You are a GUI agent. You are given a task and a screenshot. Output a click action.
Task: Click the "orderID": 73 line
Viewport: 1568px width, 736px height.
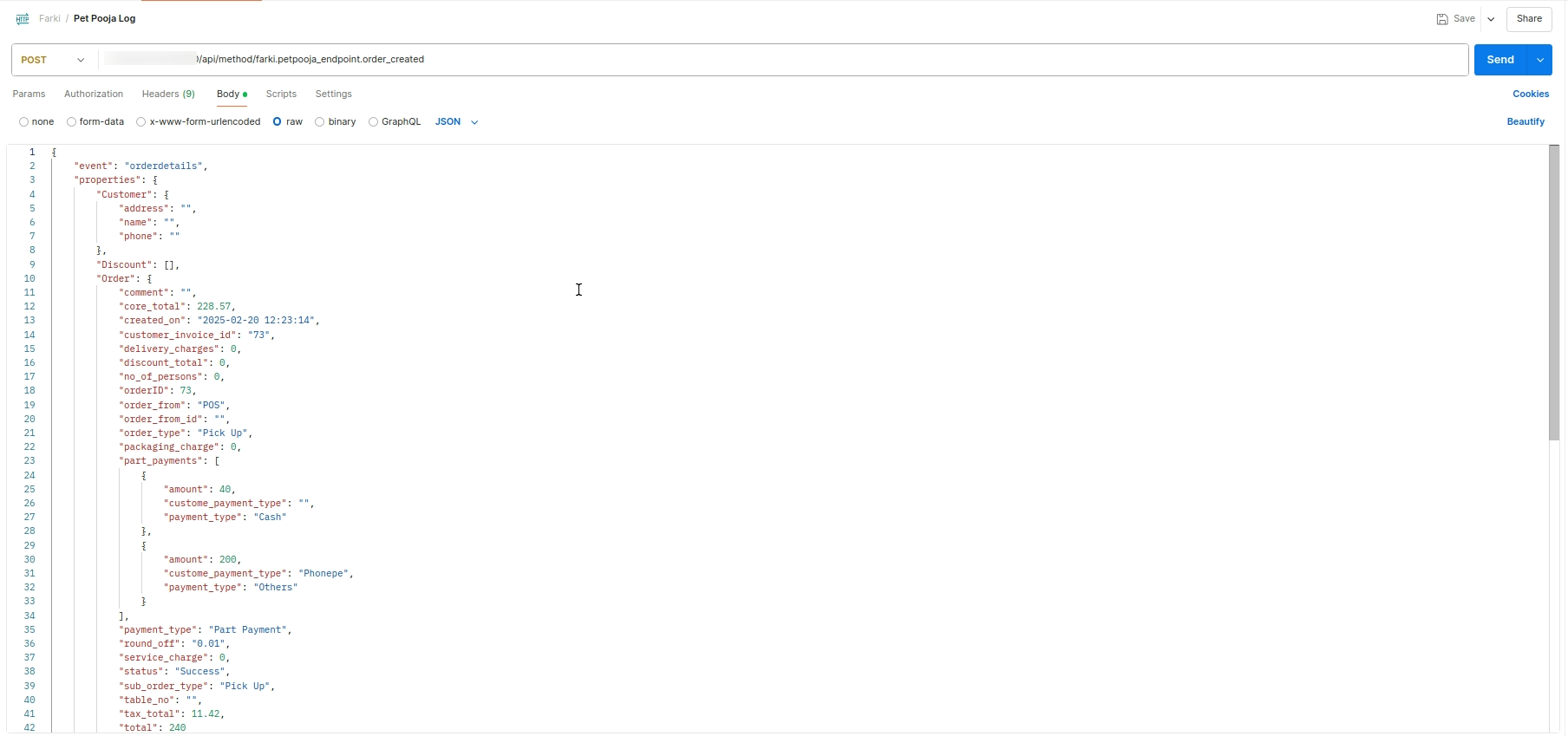158,391
